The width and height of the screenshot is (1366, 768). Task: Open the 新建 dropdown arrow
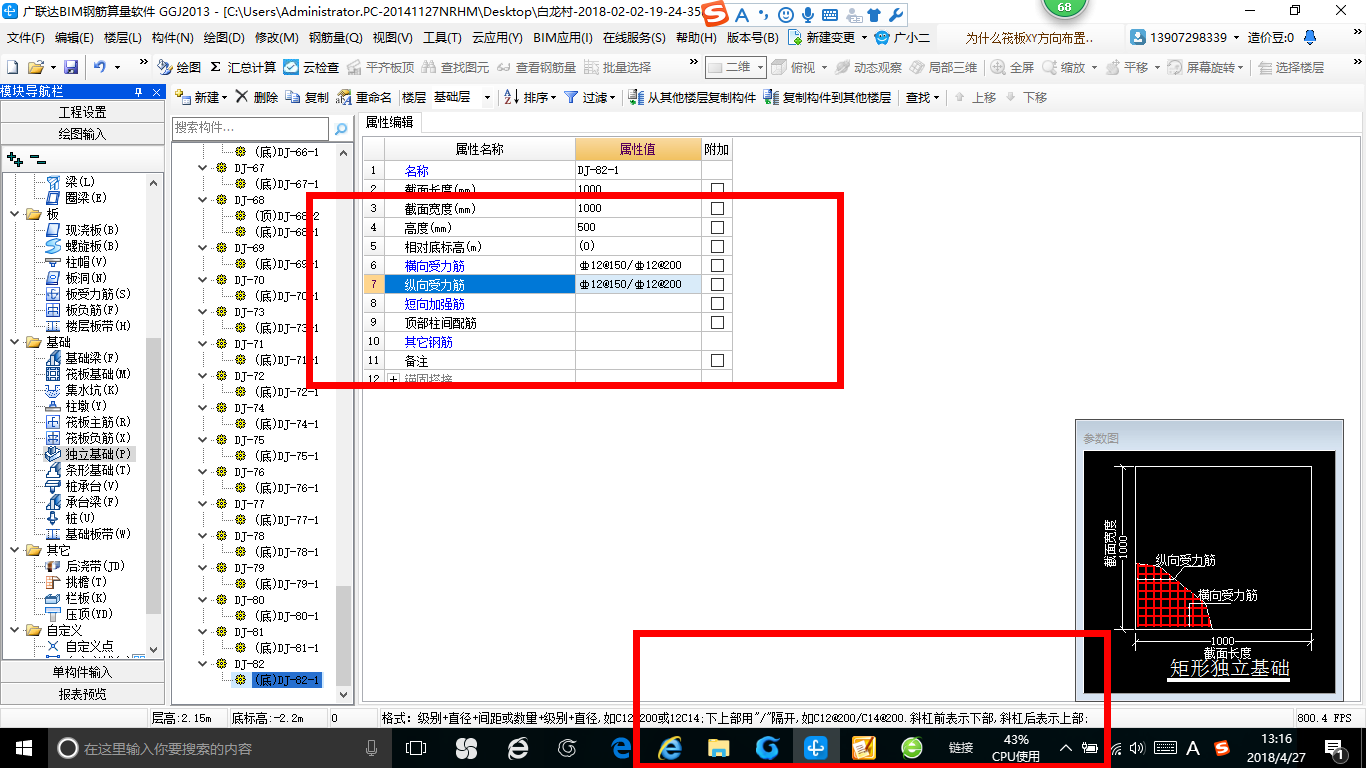pyautogui.click(x=225, y=97)
